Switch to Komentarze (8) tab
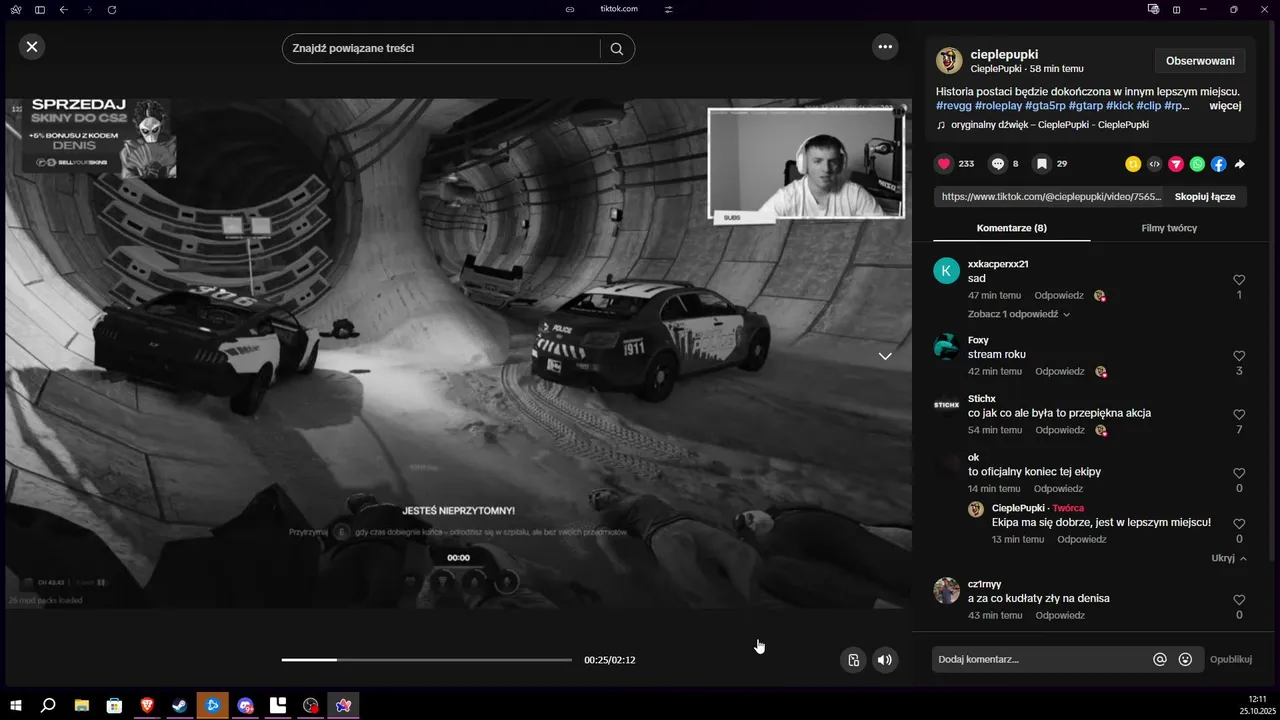Image resolution: width=1280 pixels, height=720 pixels. tap(1011, 228)
